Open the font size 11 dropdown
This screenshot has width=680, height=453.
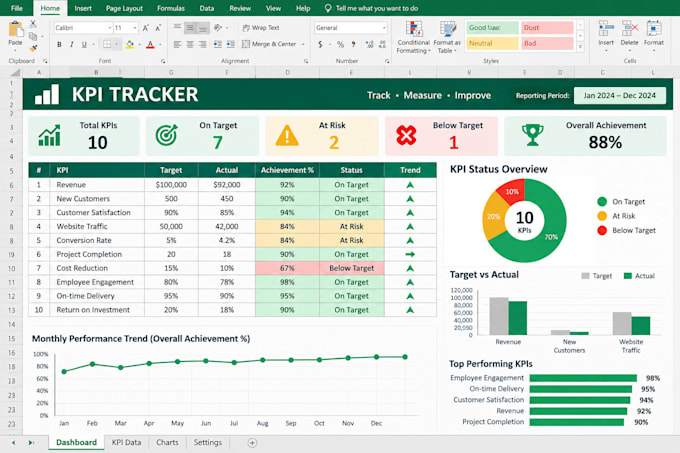(x=135, y=28)
